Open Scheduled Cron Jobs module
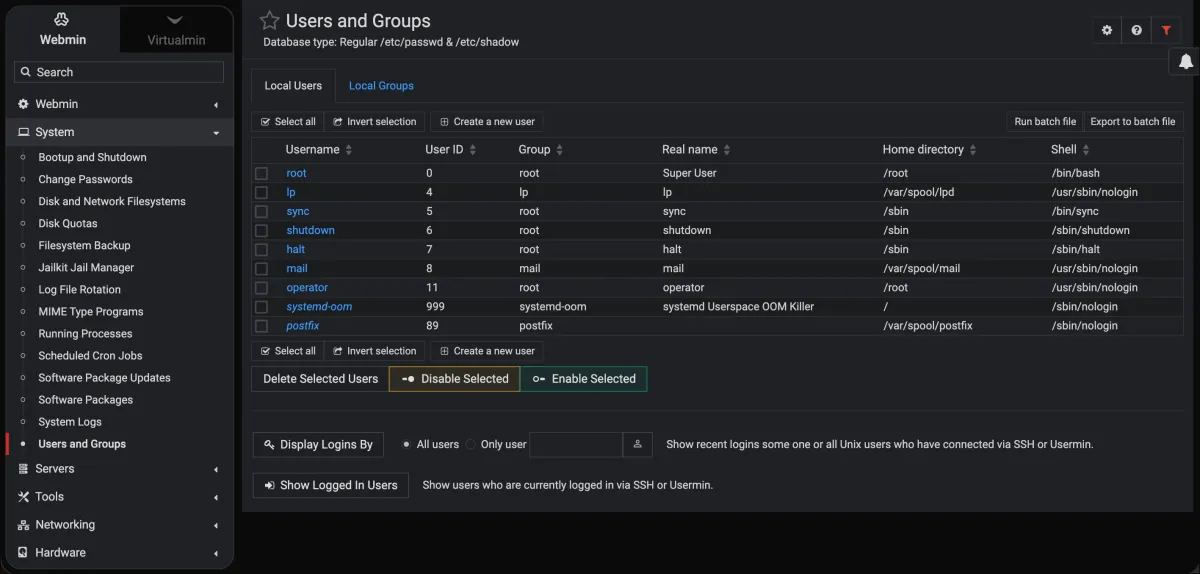The width and height of the screenshot is (1200, 574). (x=90, y=355)
